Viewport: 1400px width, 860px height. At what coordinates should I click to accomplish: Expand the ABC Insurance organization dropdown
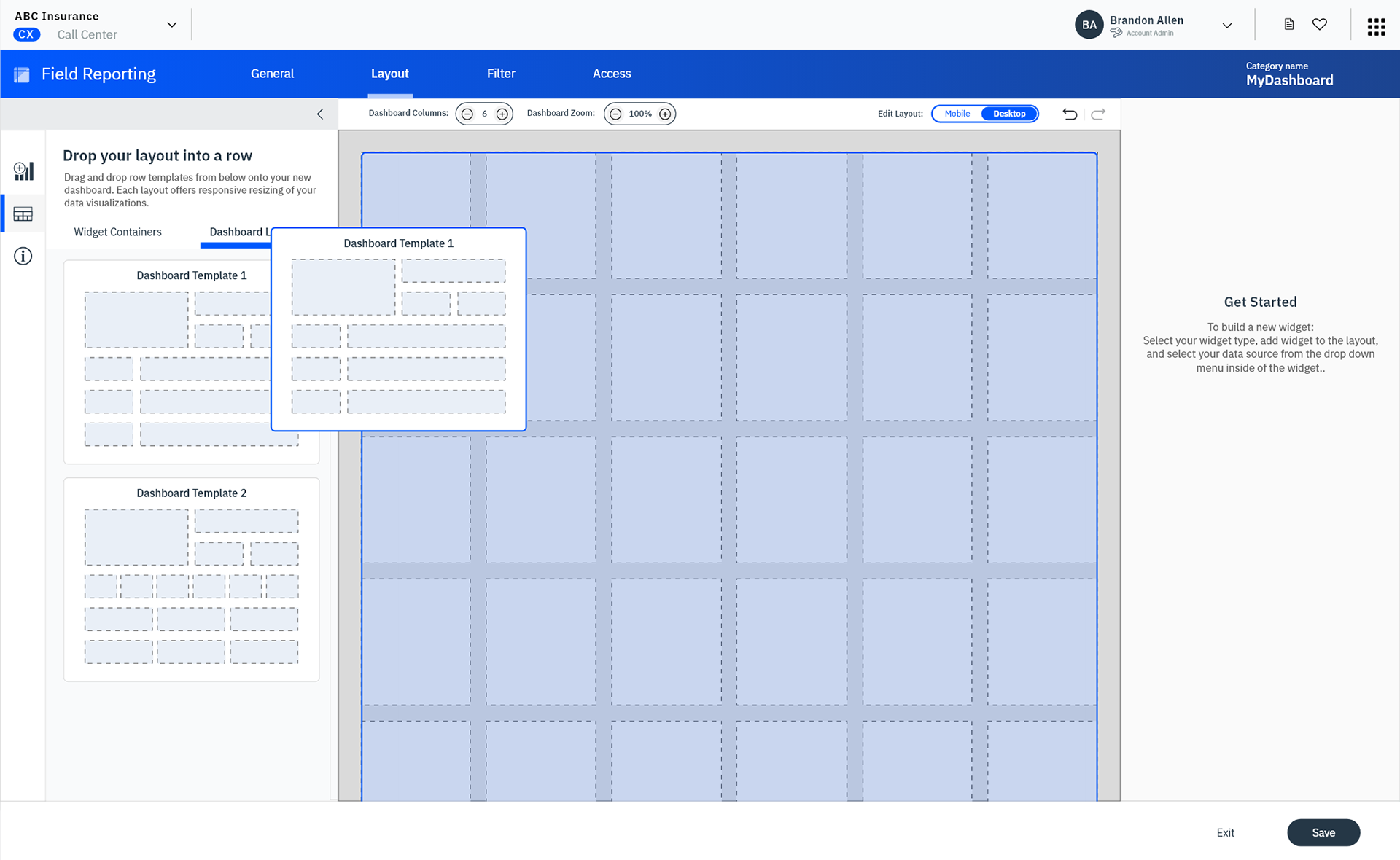pos(172,25)
